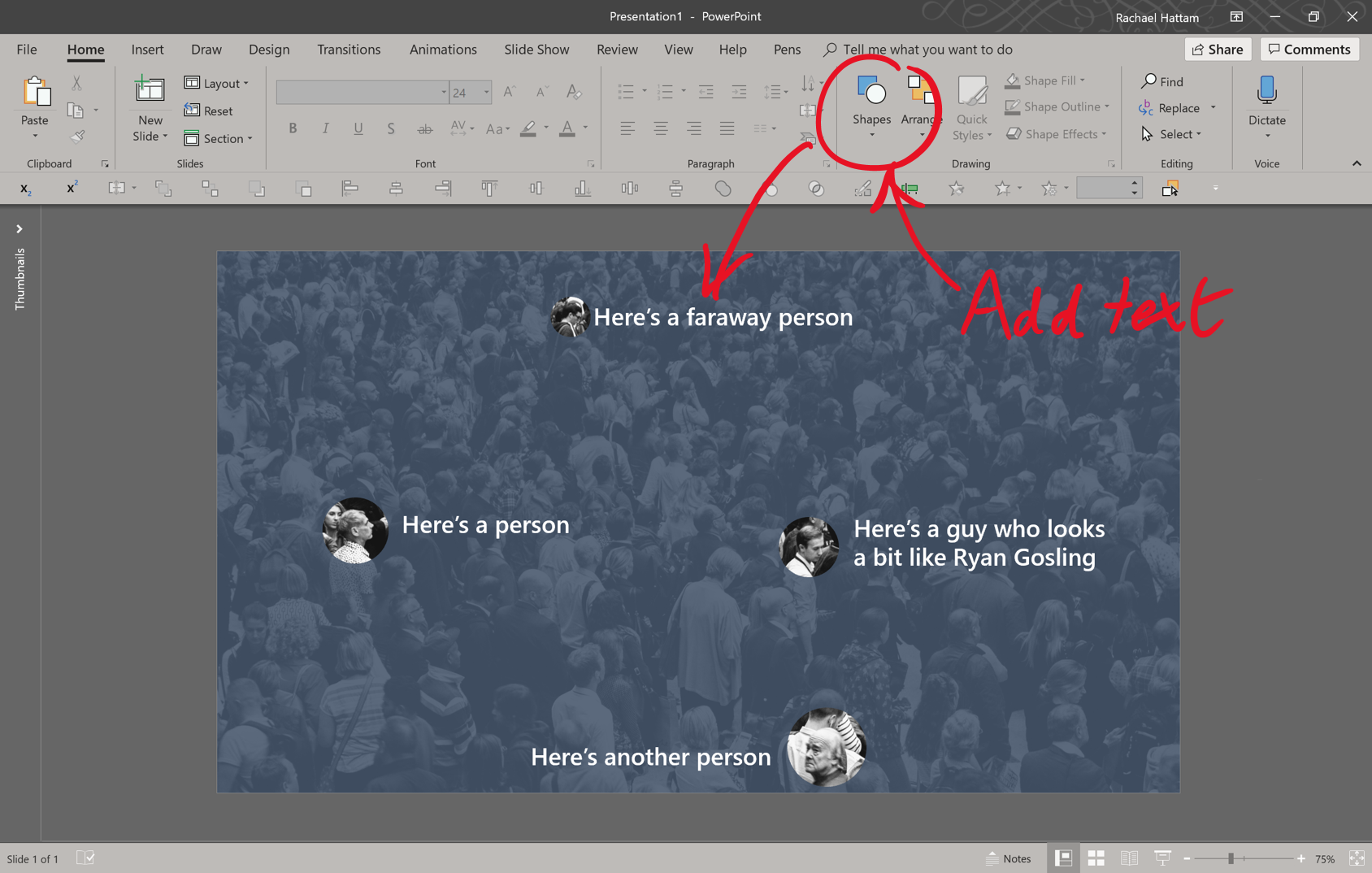1372x873 pixels.
Task: Switch to Slide Sorter view
Action: [x=1096, y=858]
